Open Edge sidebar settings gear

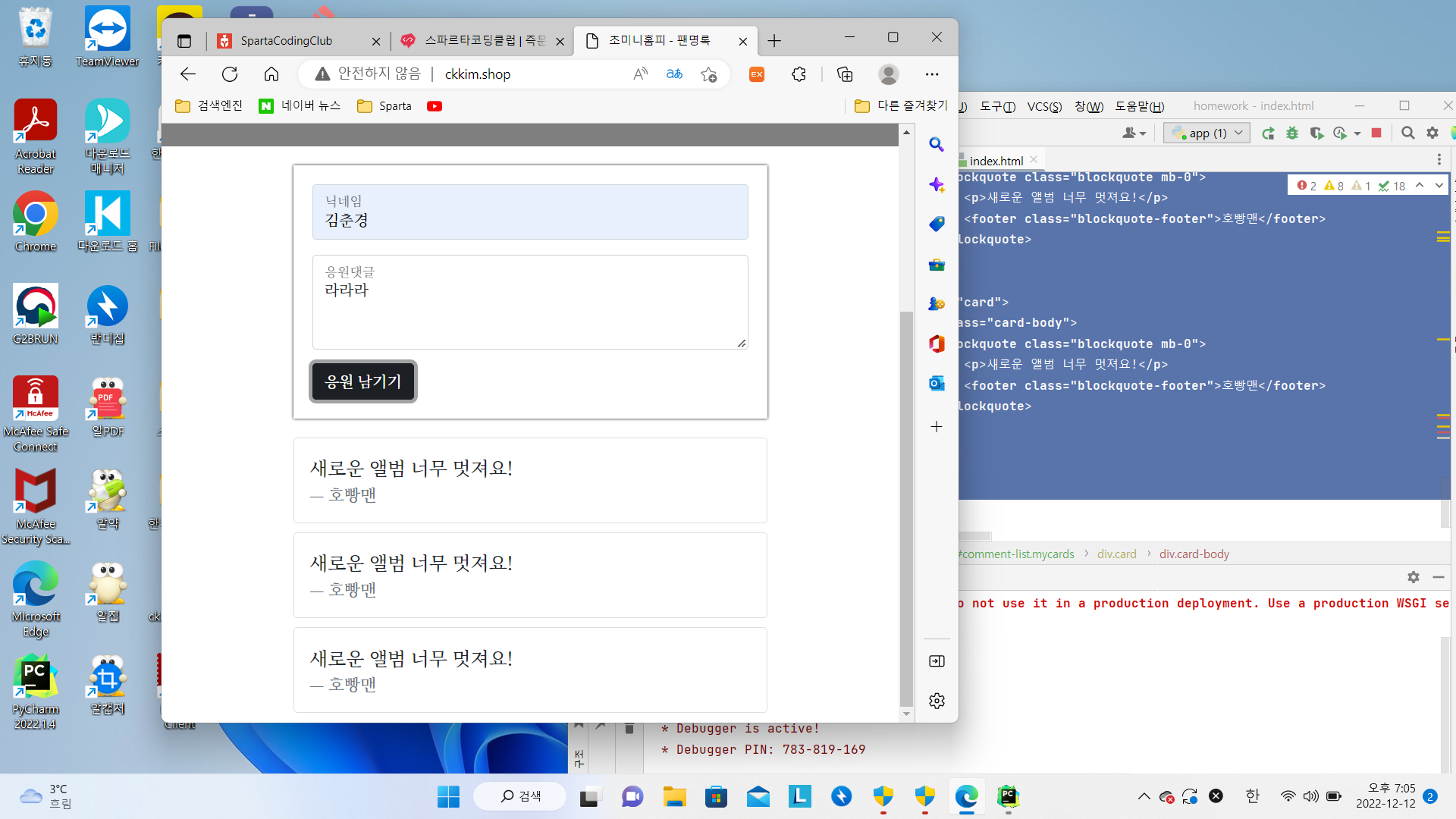point(937,701)
